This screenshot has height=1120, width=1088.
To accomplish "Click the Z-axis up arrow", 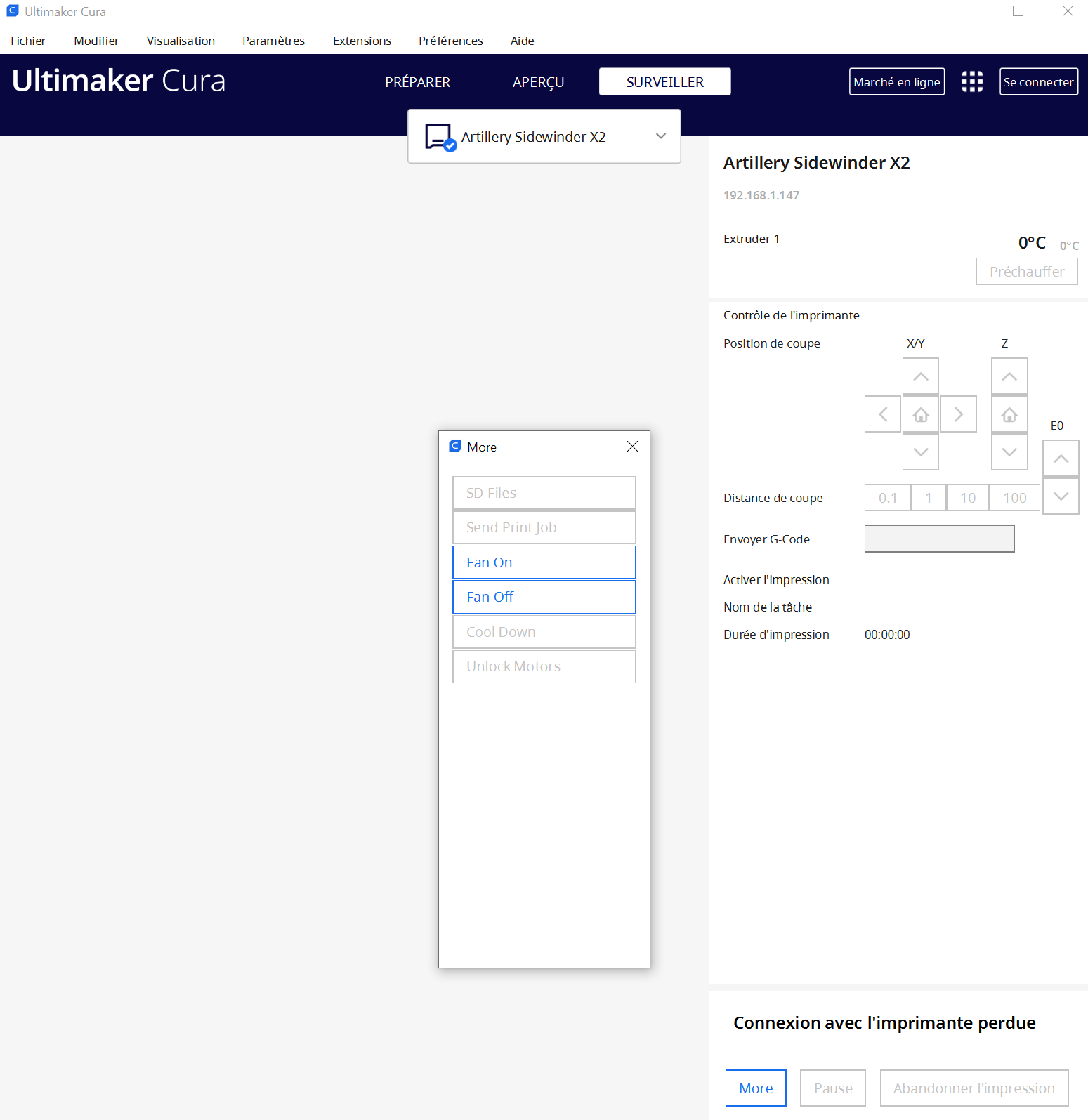I will coord(1009,376).
